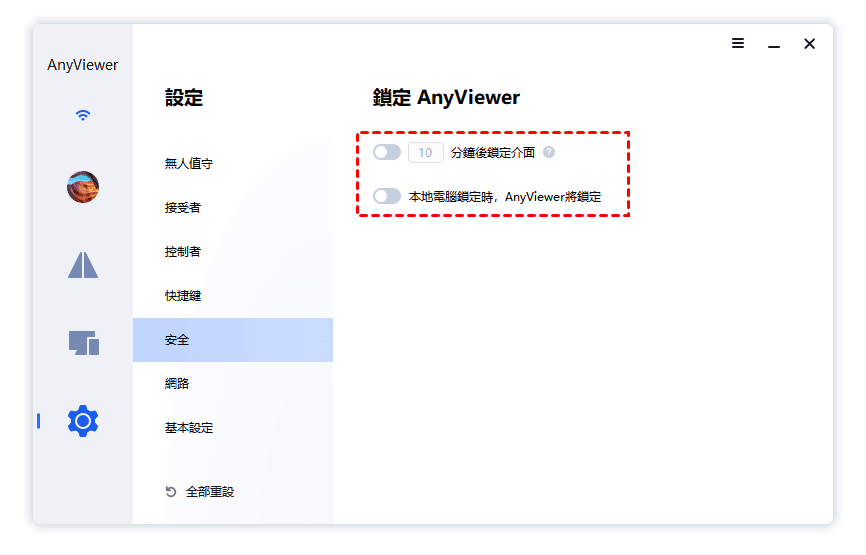Select the 基本設定 settings tab

click(x=233, y=427)
